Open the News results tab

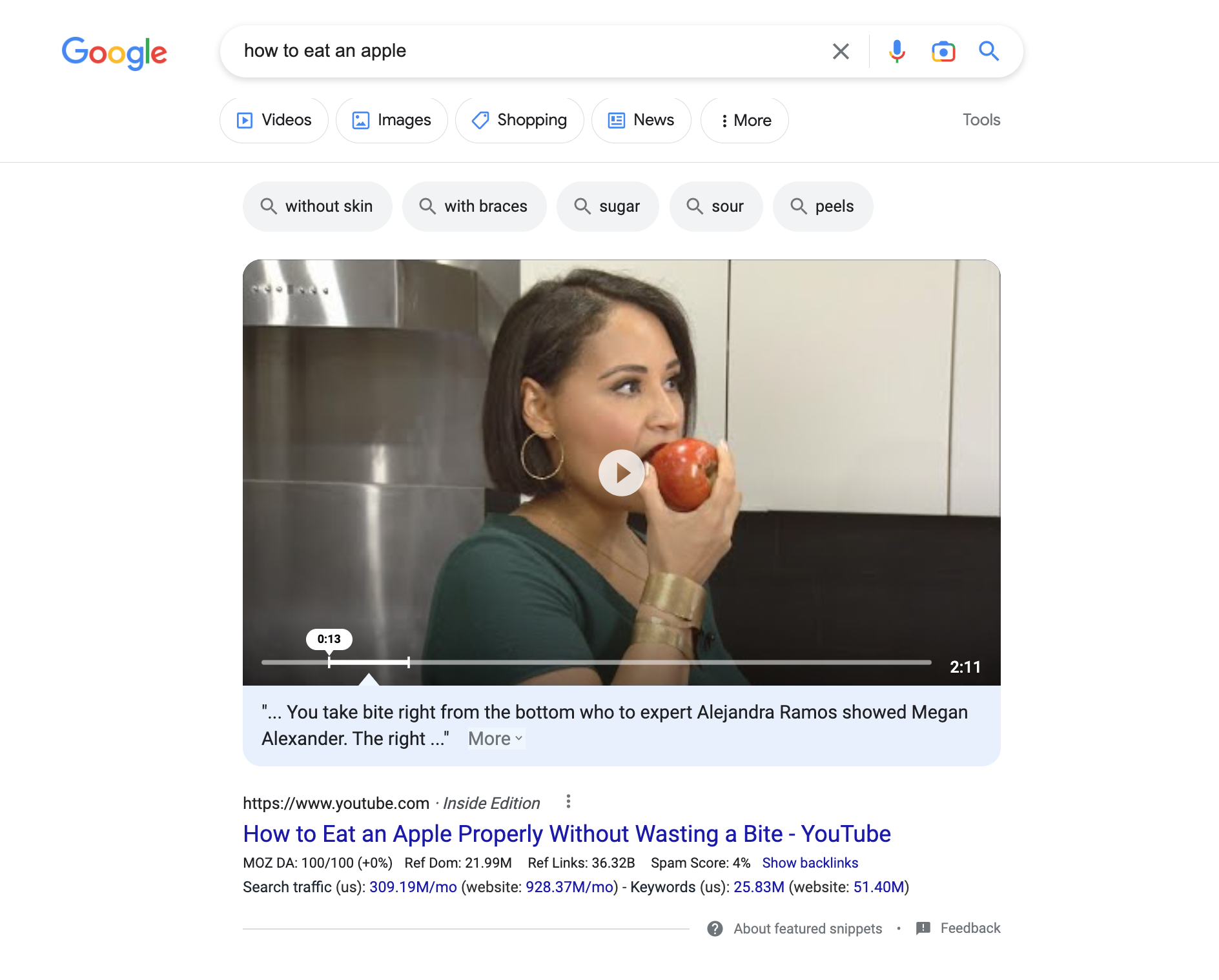pyautogui.click(x=641, y=120)
